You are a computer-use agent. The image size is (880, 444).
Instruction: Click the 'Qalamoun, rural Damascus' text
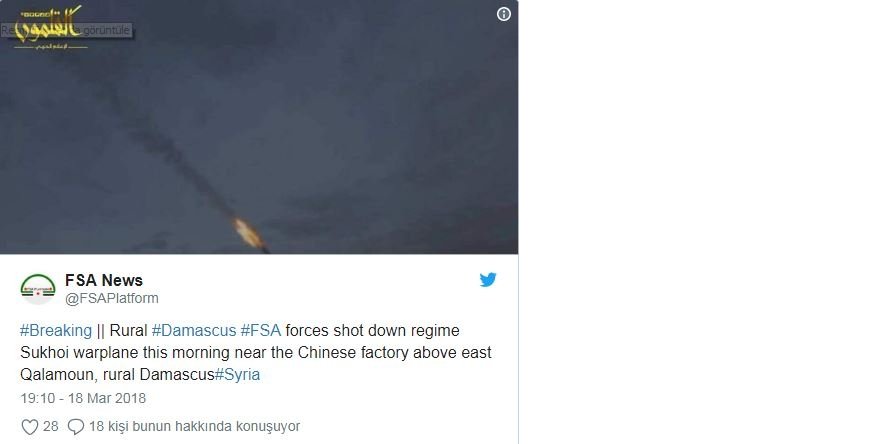117,374
